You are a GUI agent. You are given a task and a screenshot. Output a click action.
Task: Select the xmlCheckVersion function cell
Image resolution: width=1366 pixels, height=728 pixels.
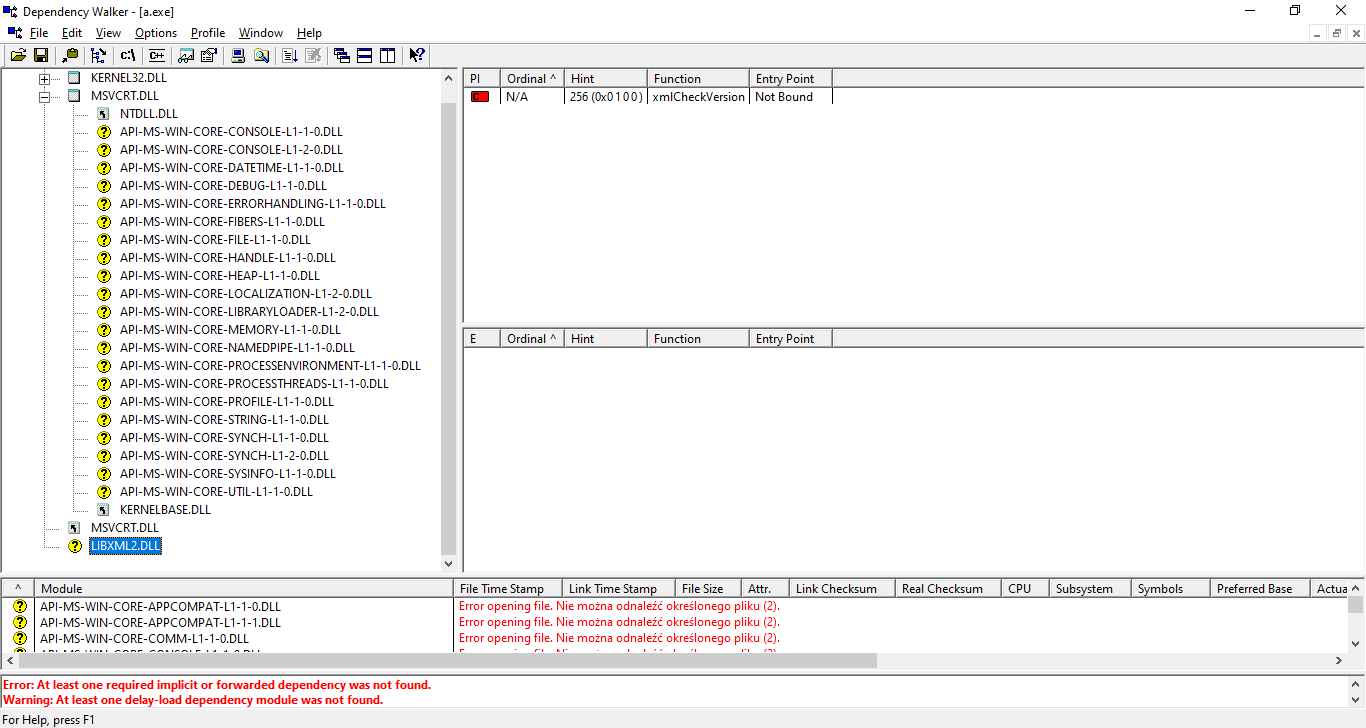(698, 97)
